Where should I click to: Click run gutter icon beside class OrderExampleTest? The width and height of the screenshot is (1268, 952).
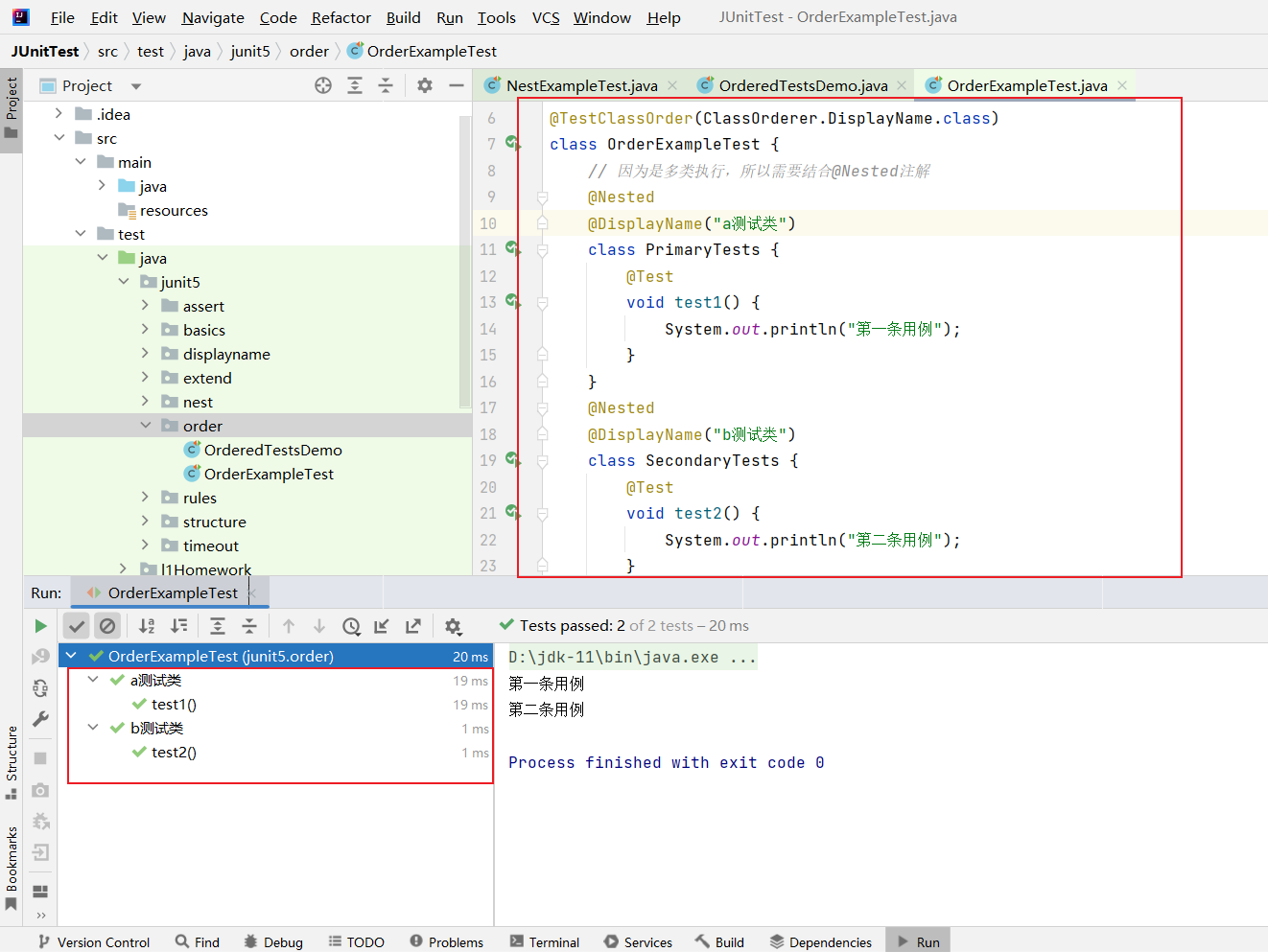(513, 144)
